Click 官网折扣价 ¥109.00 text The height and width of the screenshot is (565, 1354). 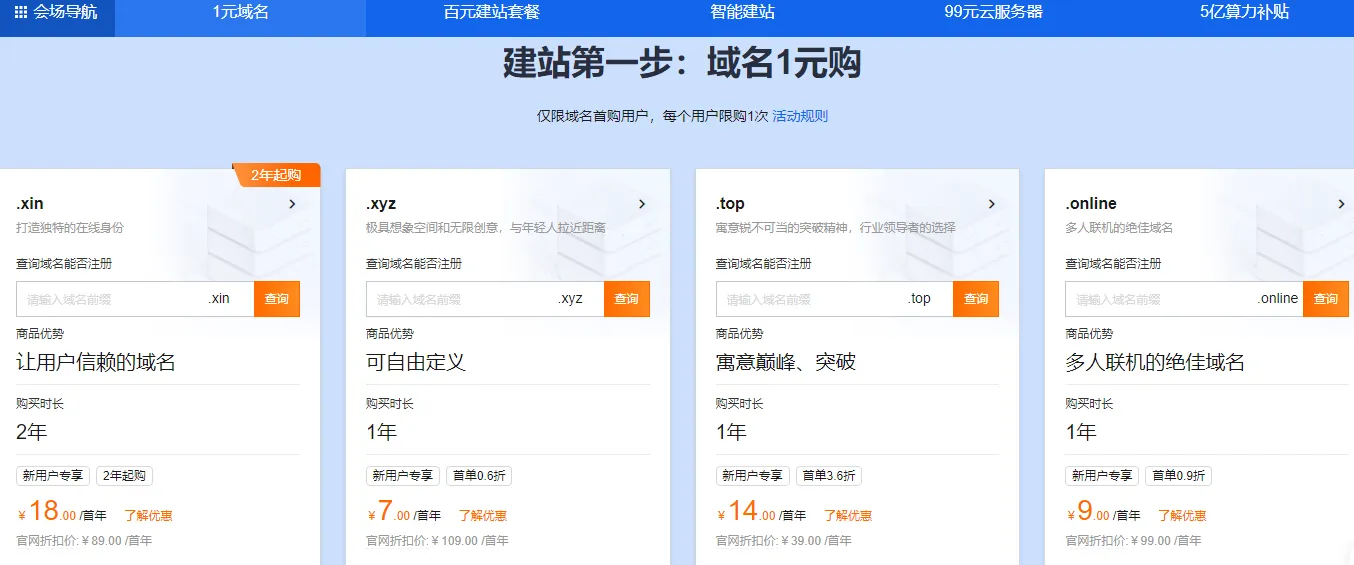(x=437, y=541)
